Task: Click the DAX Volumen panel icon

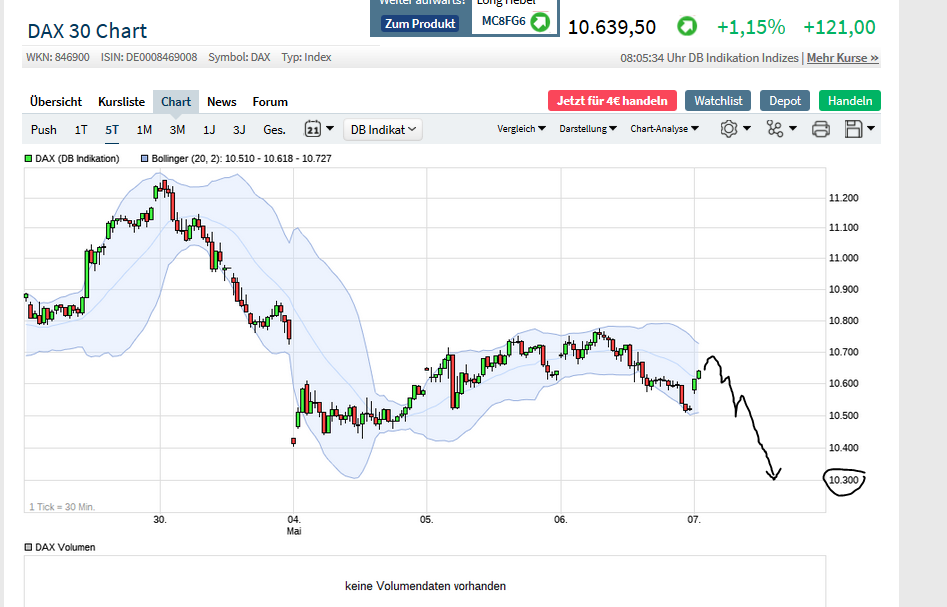Action: coord(27,546)
